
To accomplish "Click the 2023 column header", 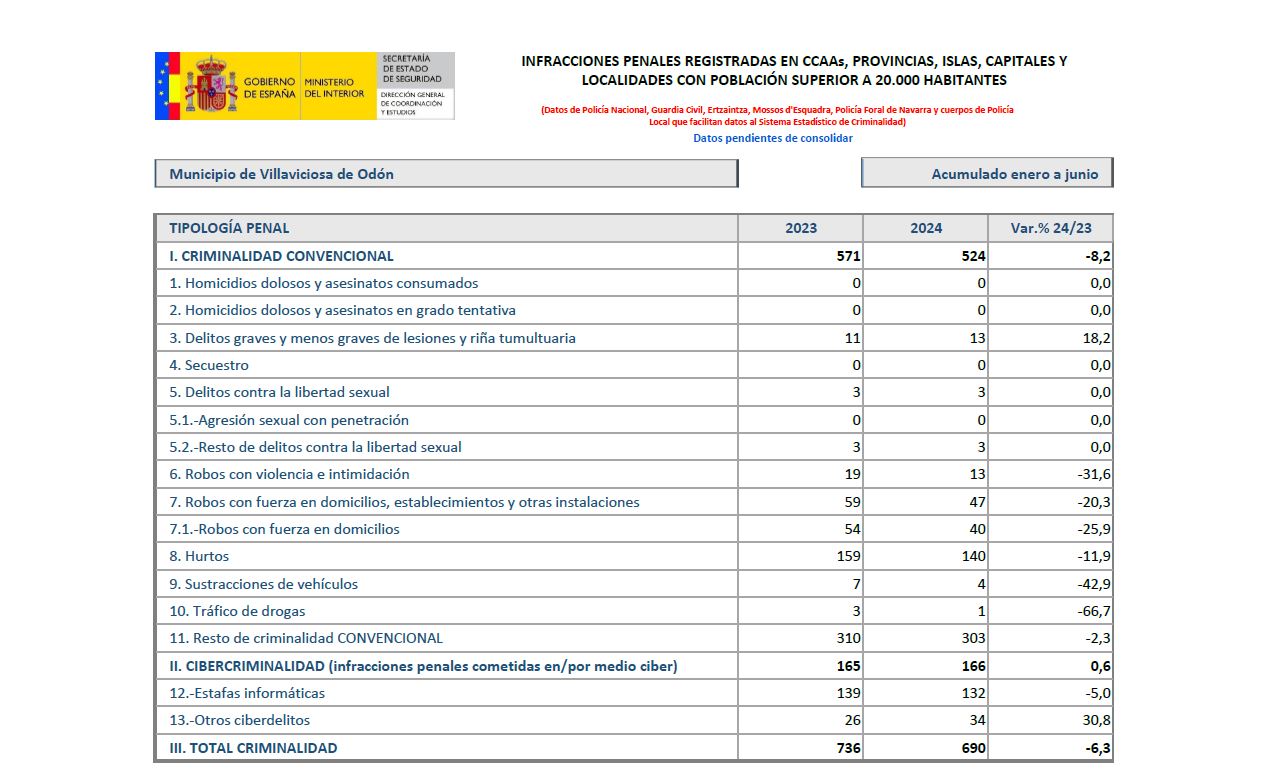I will click(800, 228).
